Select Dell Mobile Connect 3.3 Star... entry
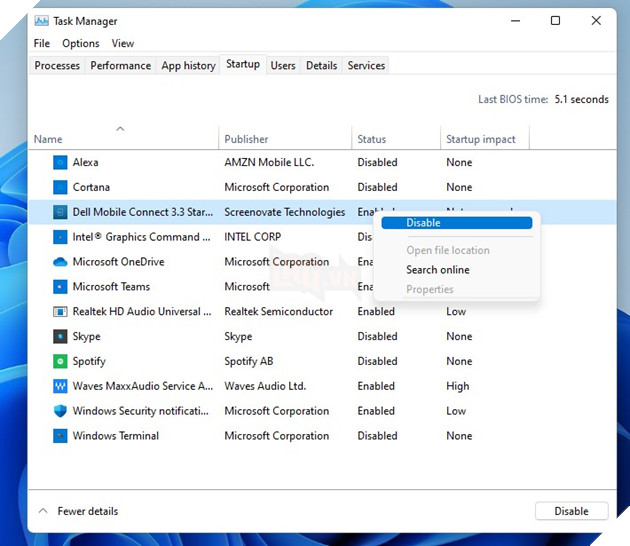The width and height of the screenshot is (630, 546). pyautogui.click(x=143, y=212)
